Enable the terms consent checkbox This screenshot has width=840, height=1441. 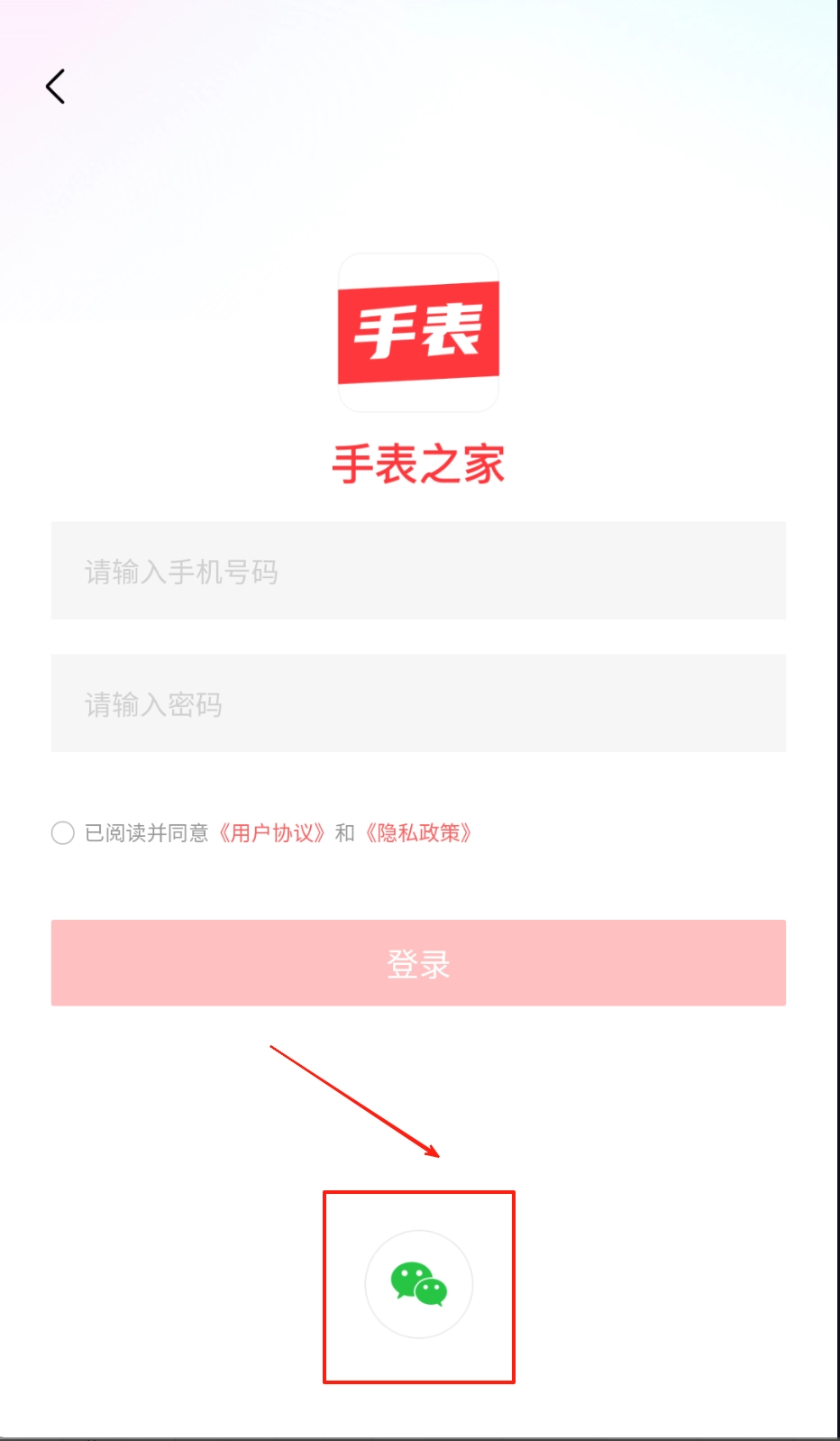coord(62,832)
